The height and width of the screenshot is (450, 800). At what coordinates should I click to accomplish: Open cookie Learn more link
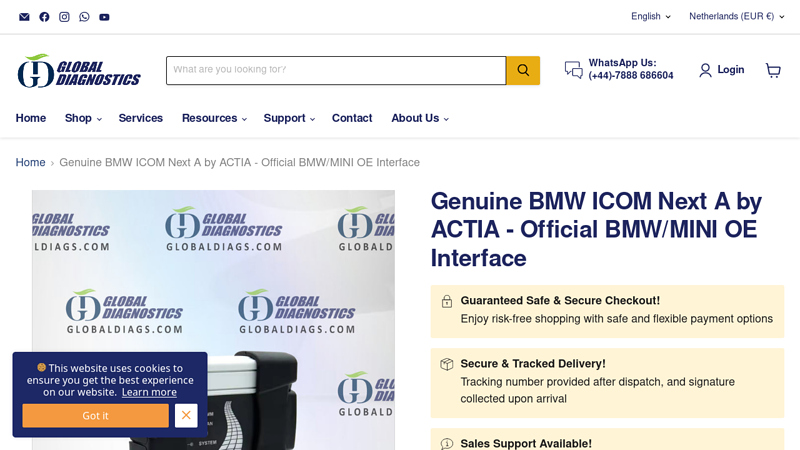click(149, 392)
